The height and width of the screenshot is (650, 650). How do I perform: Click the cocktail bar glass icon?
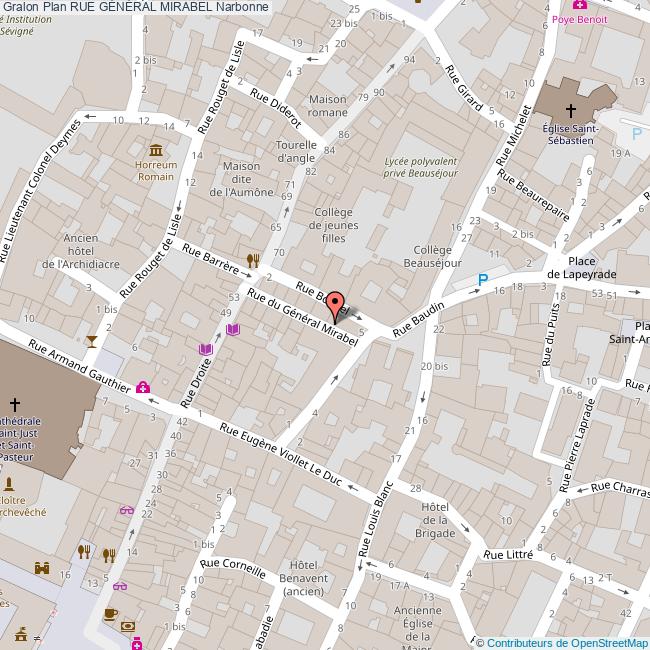click(x=92, y=342)
